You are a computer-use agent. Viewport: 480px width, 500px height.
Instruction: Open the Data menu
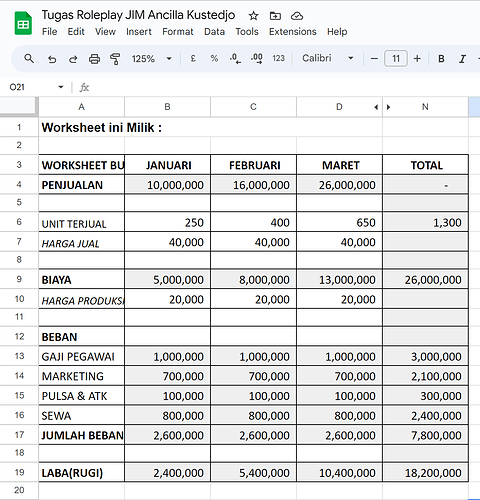tap(214, 32)
